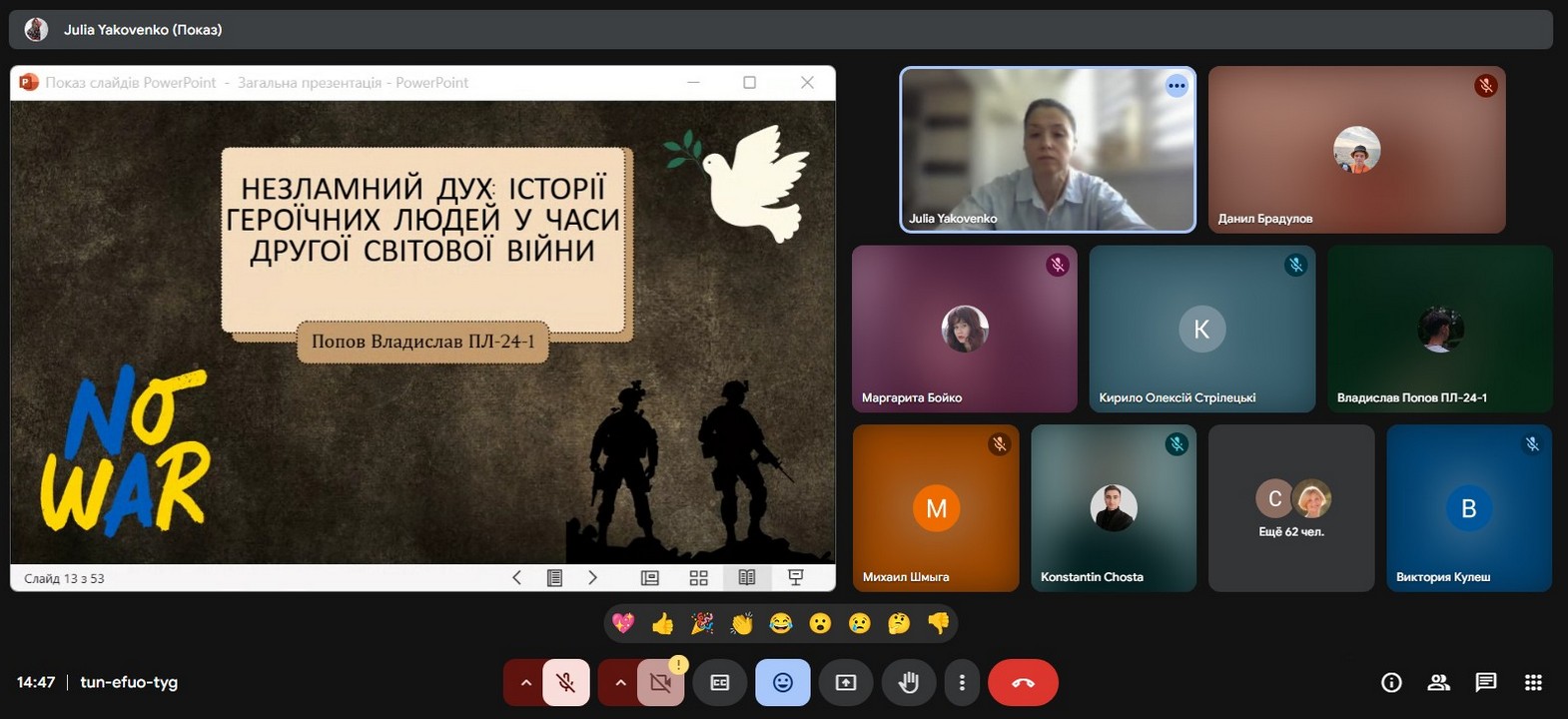Expand audio settings arrow beside the microphone
This screenshot has height=719, width=1568.
tap(525, 683)
